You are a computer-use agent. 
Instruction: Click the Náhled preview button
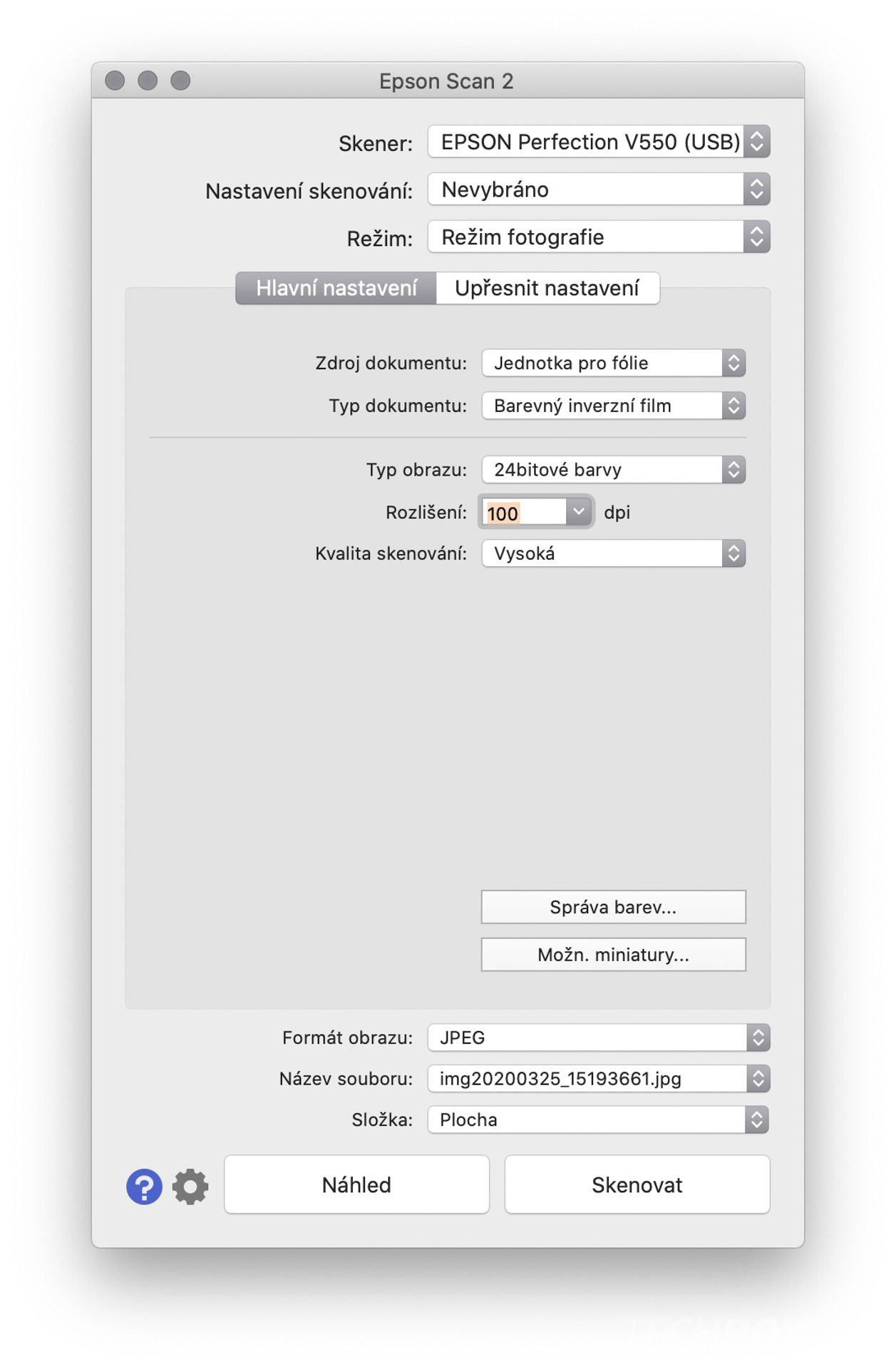356,1184
